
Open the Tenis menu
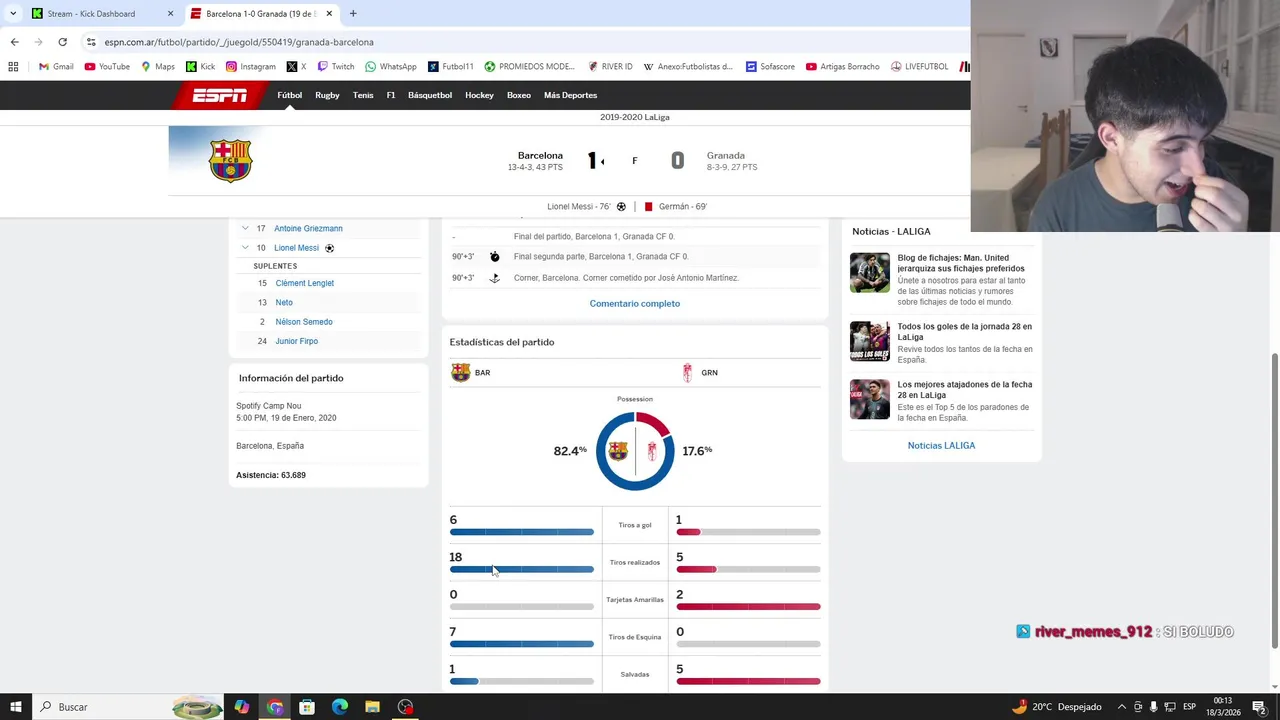(363, 95)
